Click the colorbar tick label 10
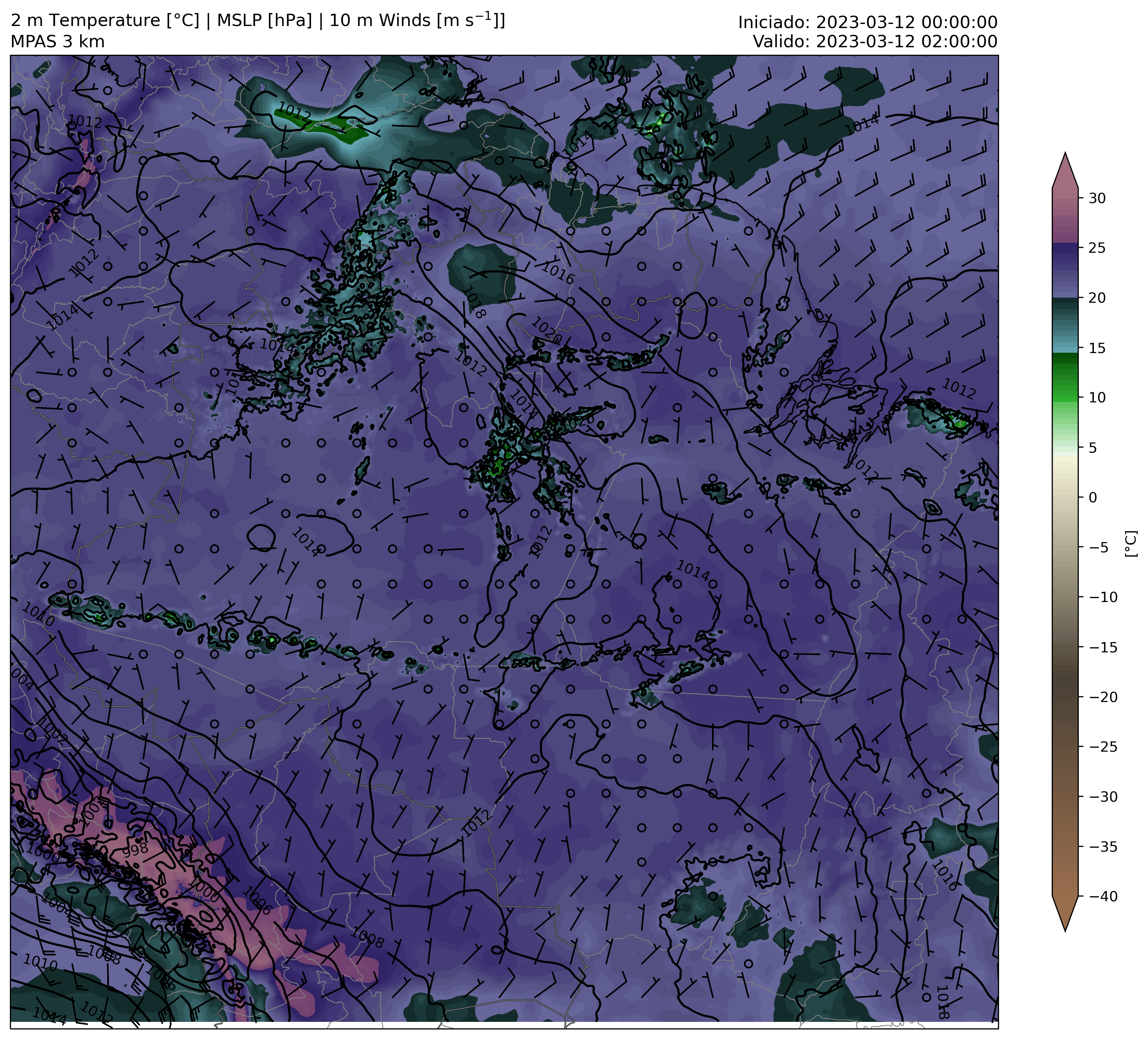 point(1097,398)
